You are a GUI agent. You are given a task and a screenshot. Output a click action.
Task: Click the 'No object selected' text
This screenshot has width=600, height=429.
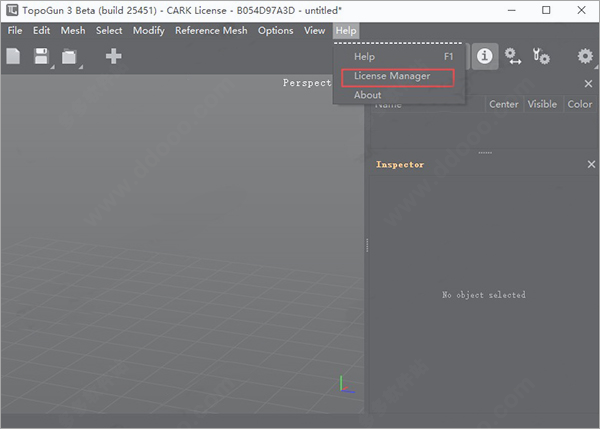tap(484, 295)
